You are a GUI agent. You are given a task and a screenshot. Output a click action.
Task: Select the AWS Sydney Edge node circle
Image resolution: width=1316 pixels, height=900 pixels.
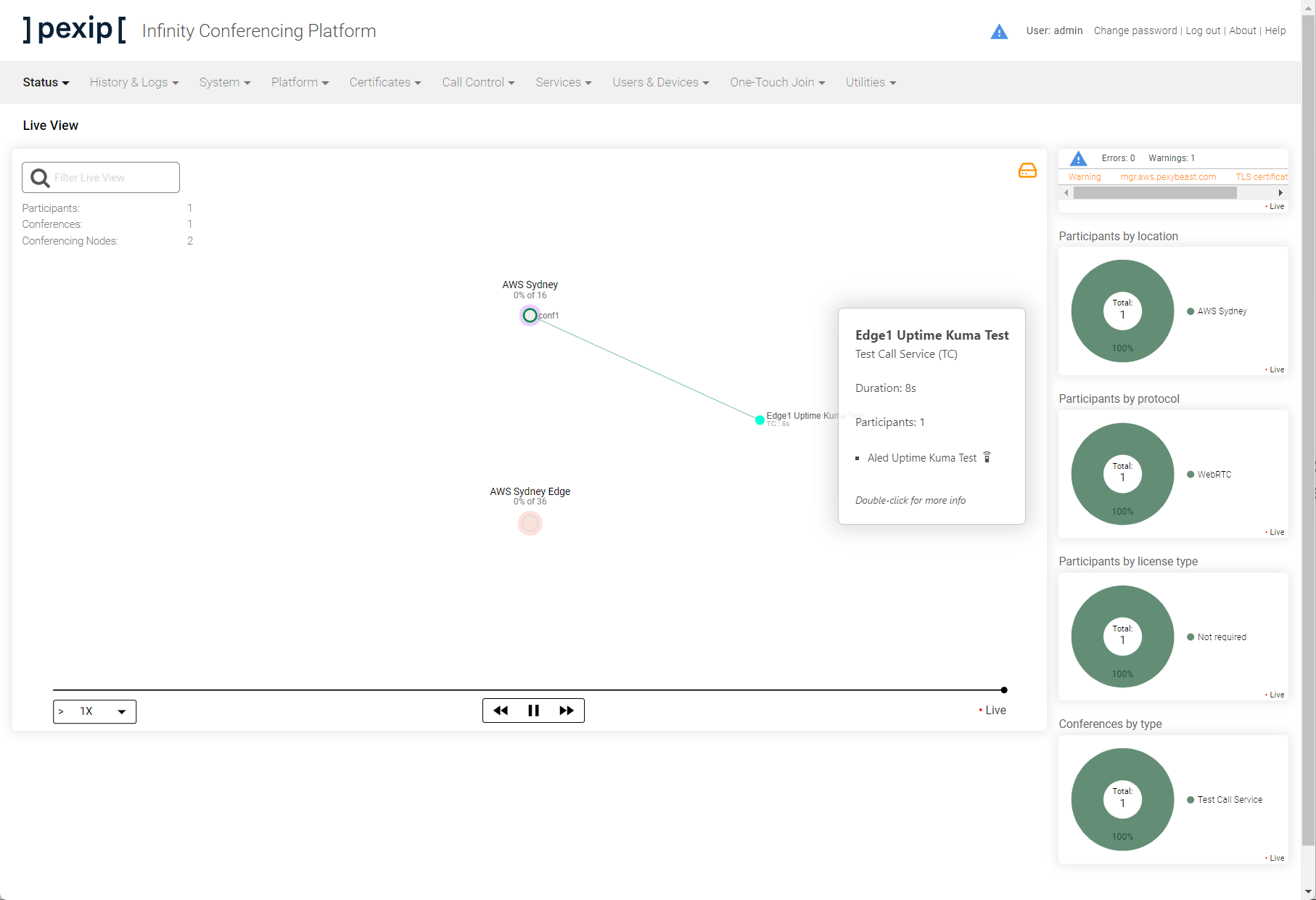click(530, 523)
